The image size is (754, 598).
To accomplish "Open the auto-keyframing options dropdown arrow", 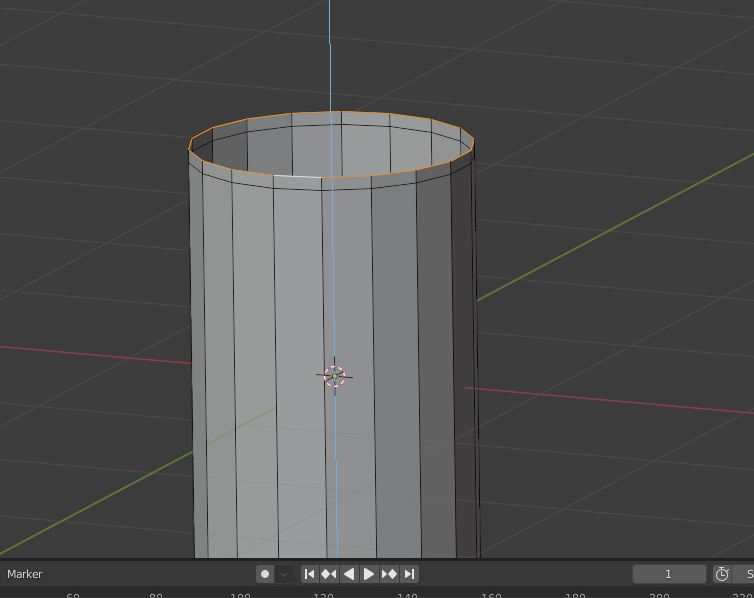I will (x=284, y=574).
